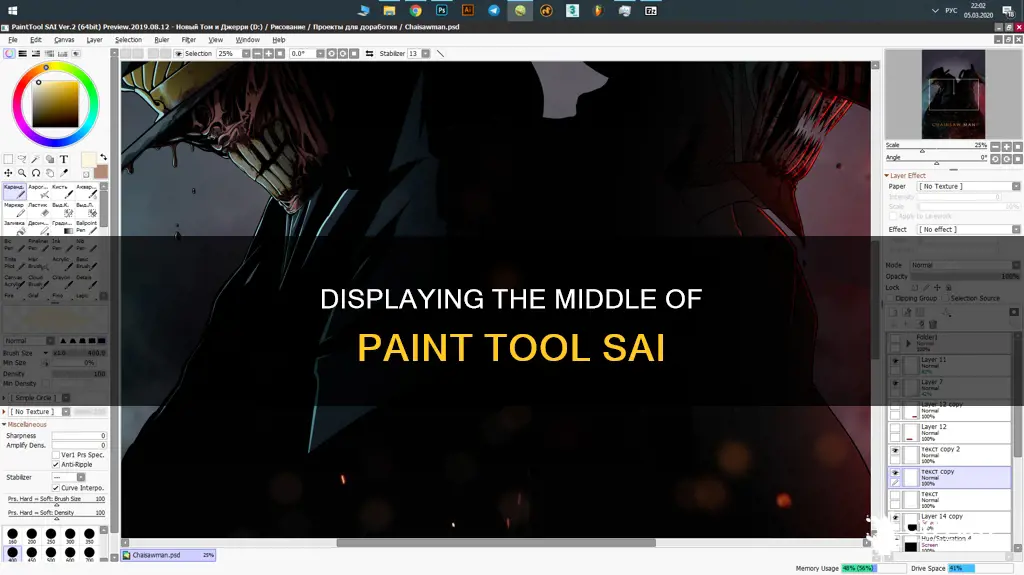Open the Canvas menu
This screenshot has height=575, width=1024.
pos(64,40)
